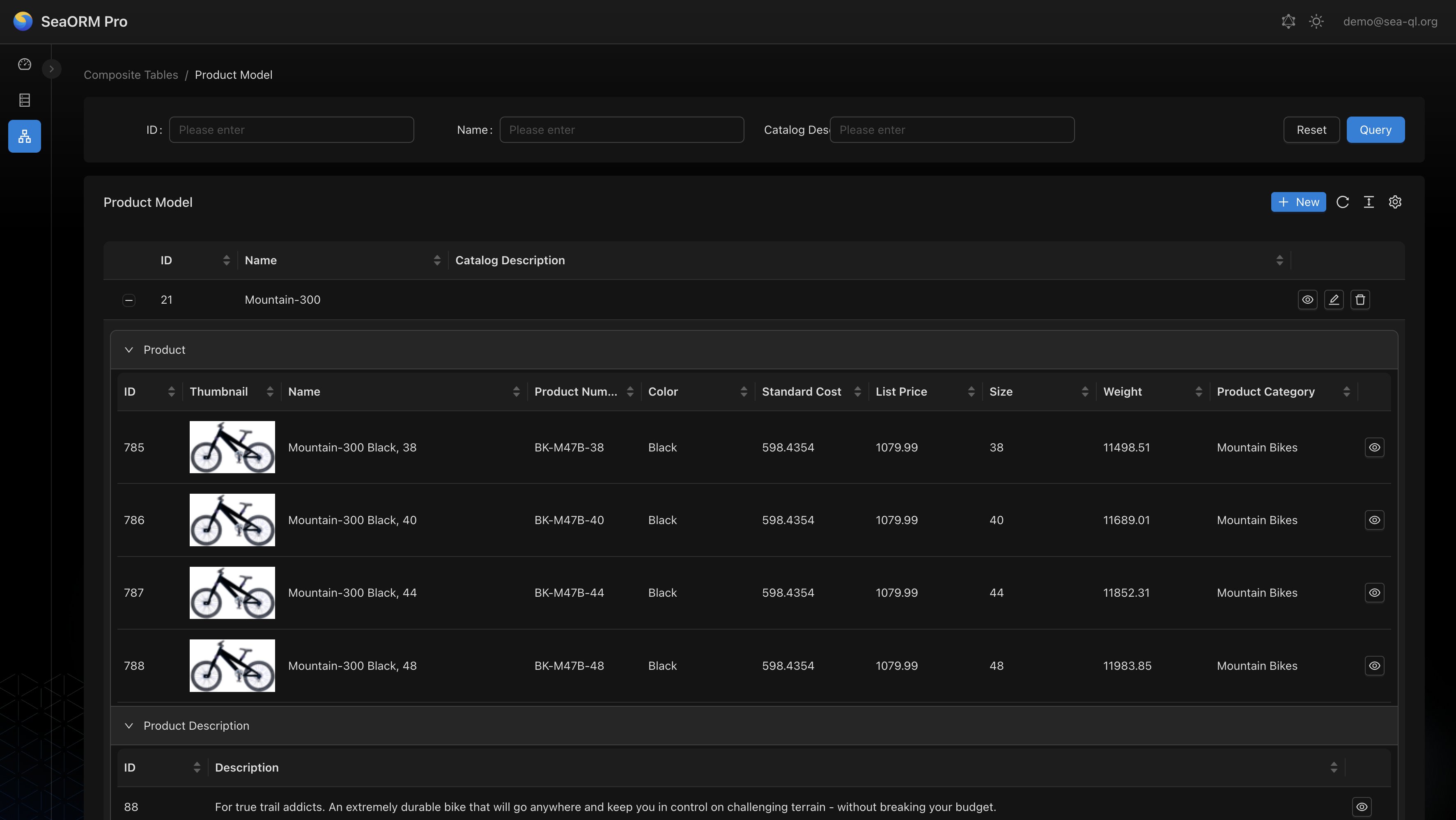The height and width of the screenshot is (820, 1456).
Task: View details of Mountain-300 model row
Action: pos(1307,300)
